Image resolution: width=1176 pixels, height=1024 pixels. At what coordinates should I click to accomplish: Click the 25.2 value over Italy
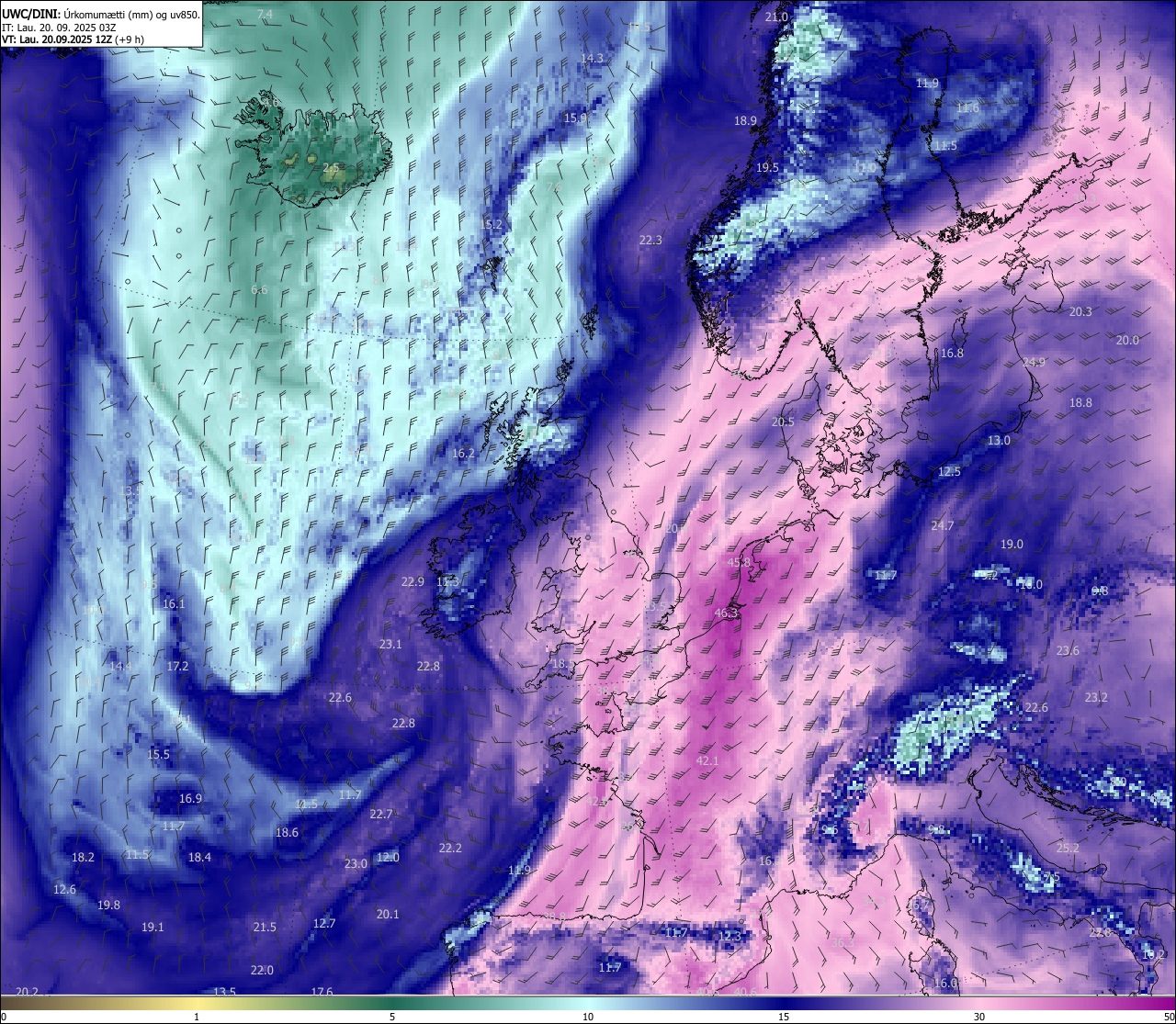point(1068,848)
